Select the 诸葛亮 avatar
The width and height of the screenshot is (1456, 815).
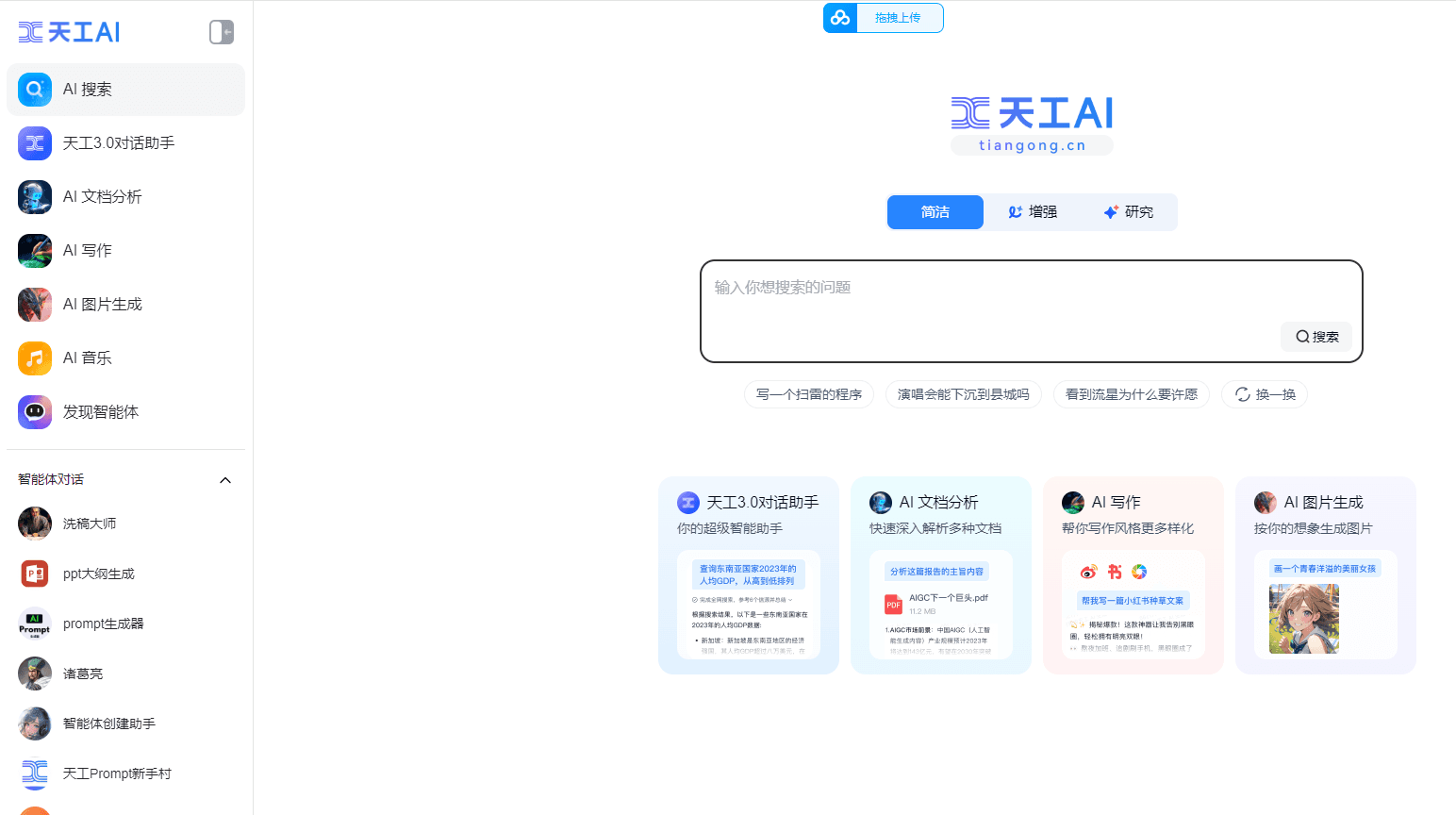pyautogui.click(x=35, y=674)
